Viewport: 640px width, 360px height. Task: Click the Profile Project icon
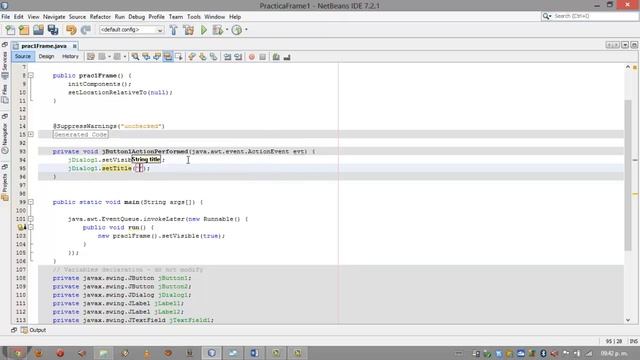tap(237, 30)
